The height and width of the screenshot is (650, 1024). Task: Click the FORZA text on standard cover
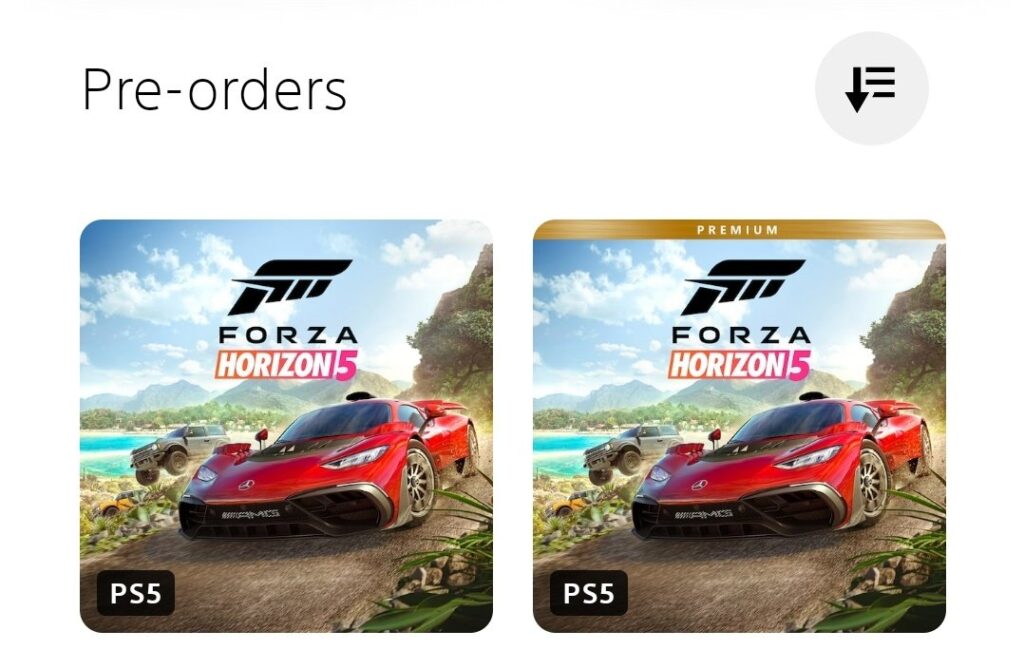[x=287, y=335]
